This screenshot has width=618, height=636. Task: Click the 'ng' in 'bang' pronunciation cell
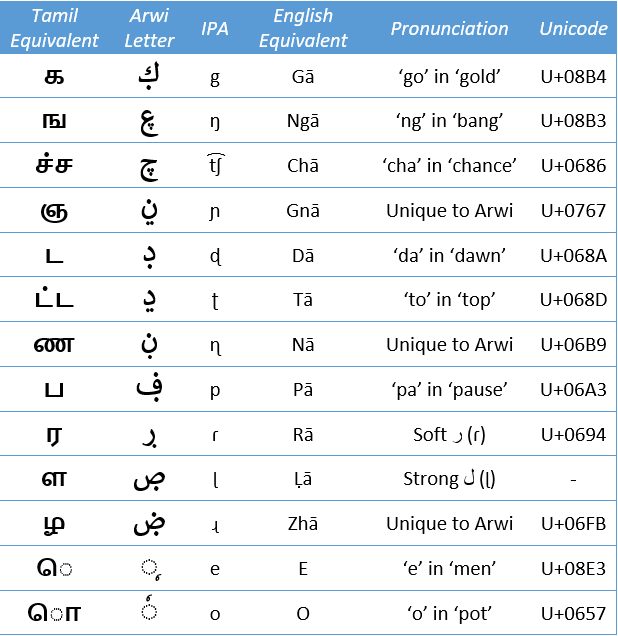pos(449,121)
